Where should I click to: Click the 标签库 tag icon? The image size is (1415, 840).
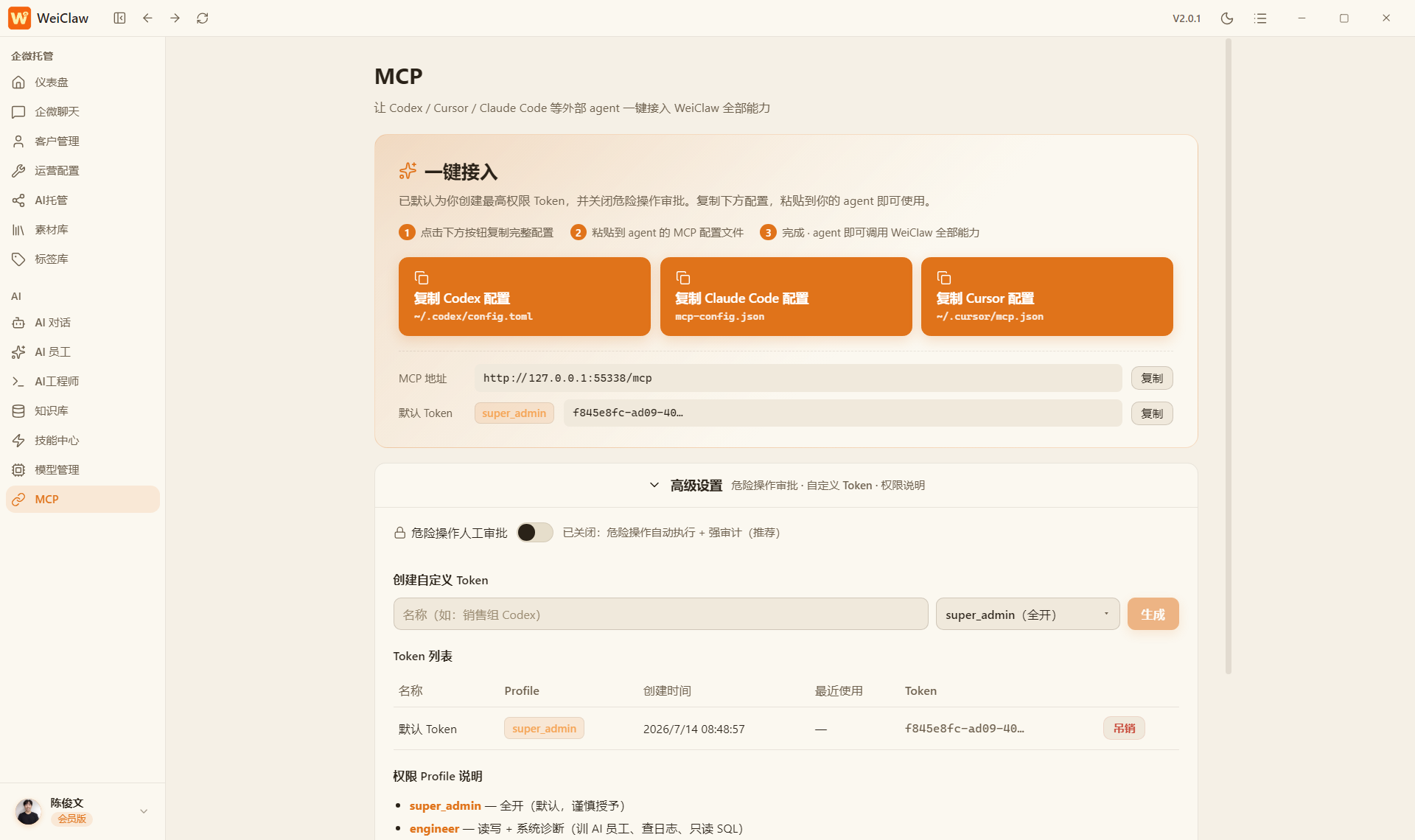[18, 259]
